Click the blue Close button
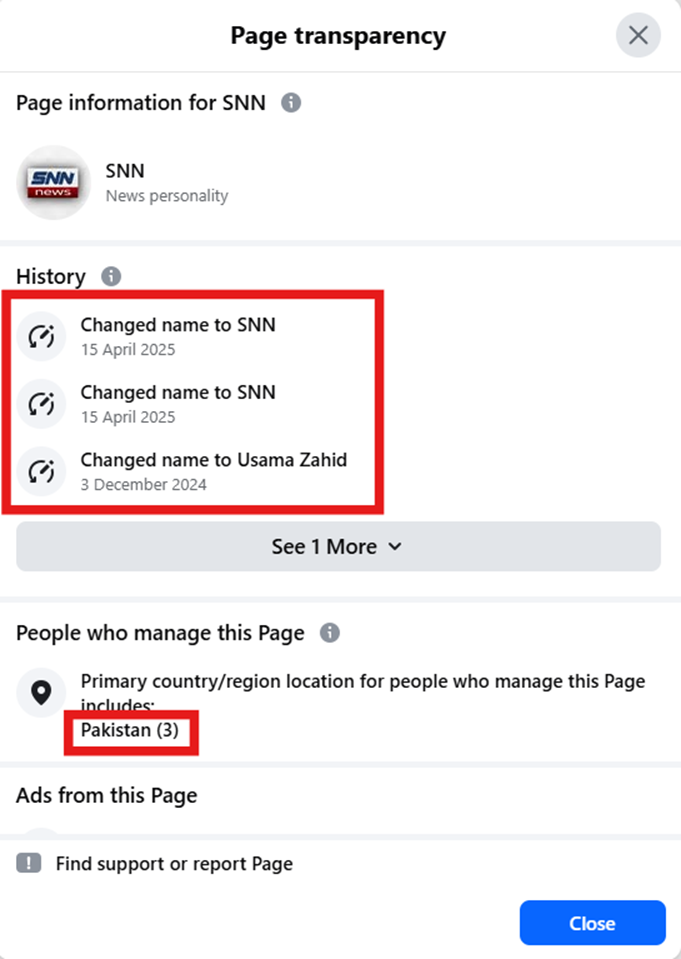 [592, 923]
